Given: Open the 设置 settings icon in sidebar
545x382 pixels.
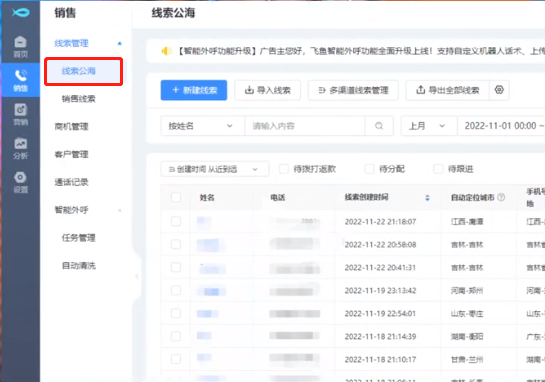Looking at the screenshot, I should pos(21,182).
